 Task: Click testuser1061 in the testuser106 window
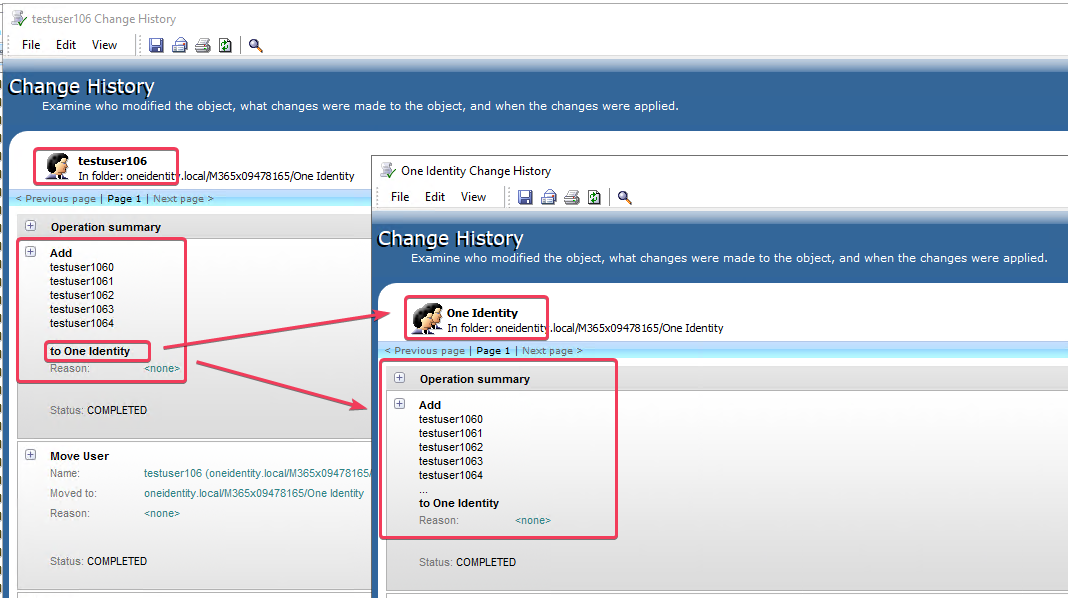[x=82, y=281]
